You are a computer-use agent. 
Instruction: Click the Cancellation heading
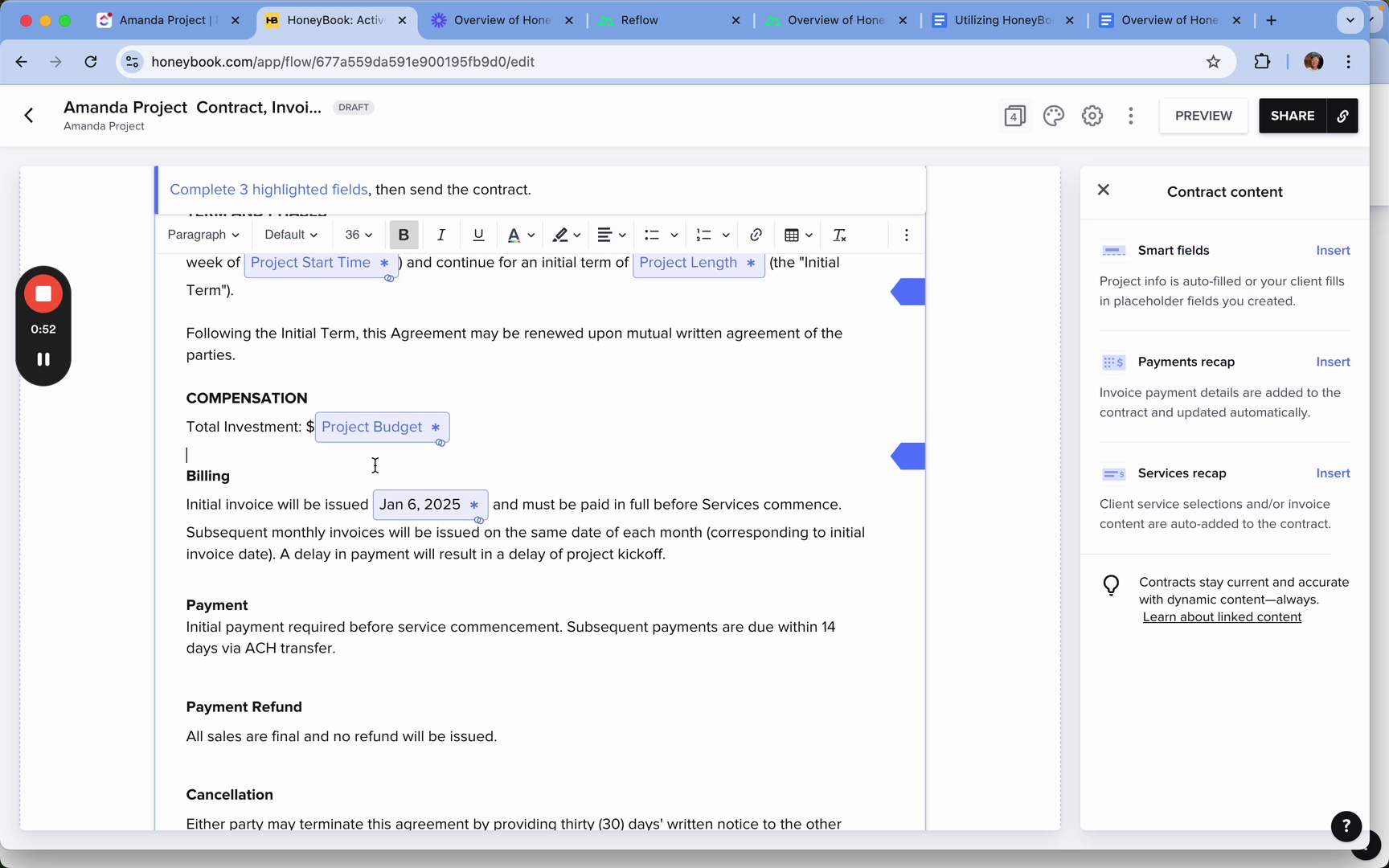pyautogui.click(x=230, y=795)
